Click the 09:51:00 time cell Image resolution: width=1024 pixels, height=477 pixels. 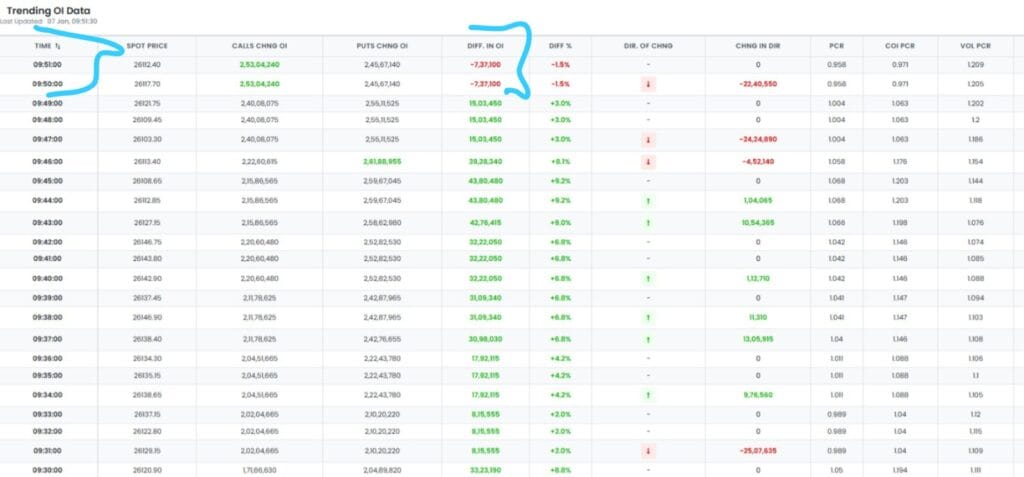point(48,64)
